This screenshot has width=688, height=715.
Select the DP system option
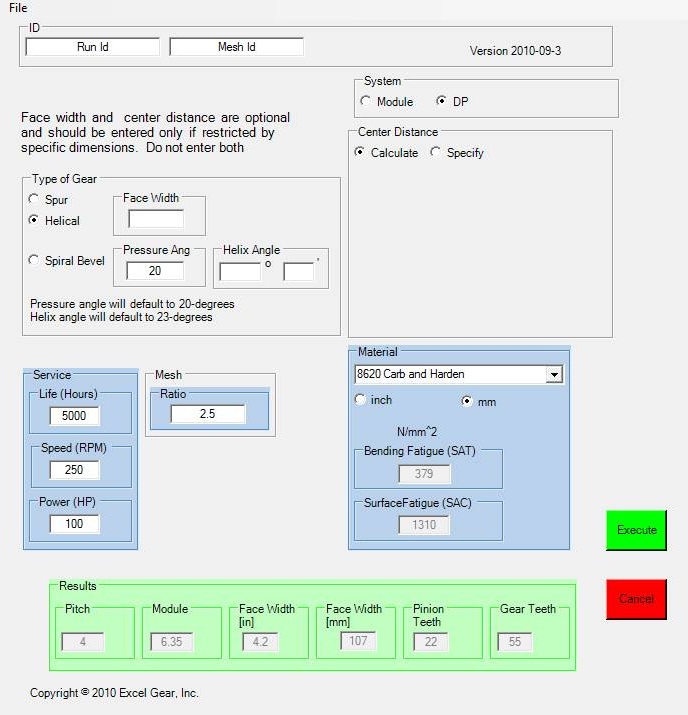click(442, 102)
